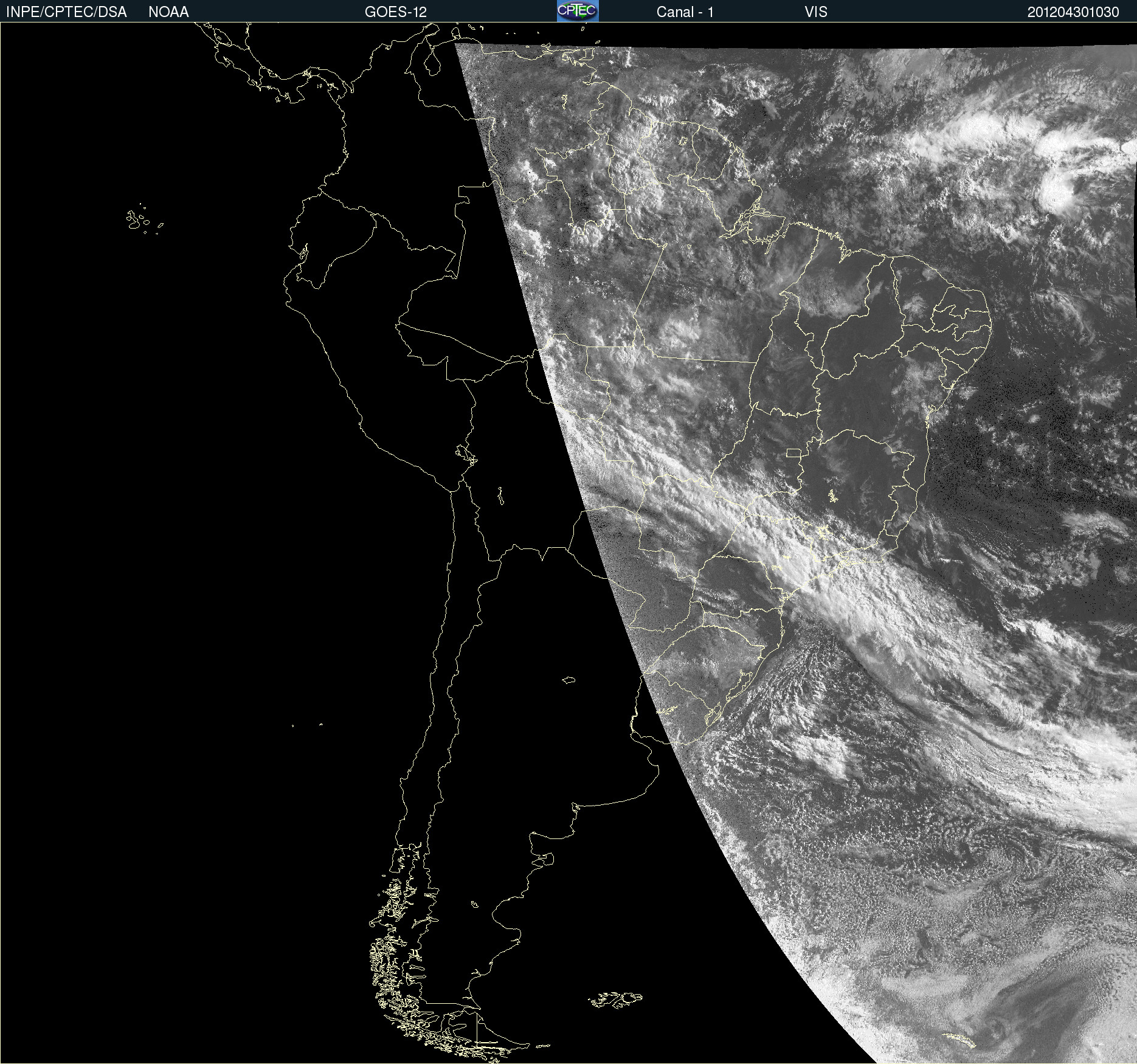Click the VIS label in header
The image size is (1137, 1064).
pos(815,12)
